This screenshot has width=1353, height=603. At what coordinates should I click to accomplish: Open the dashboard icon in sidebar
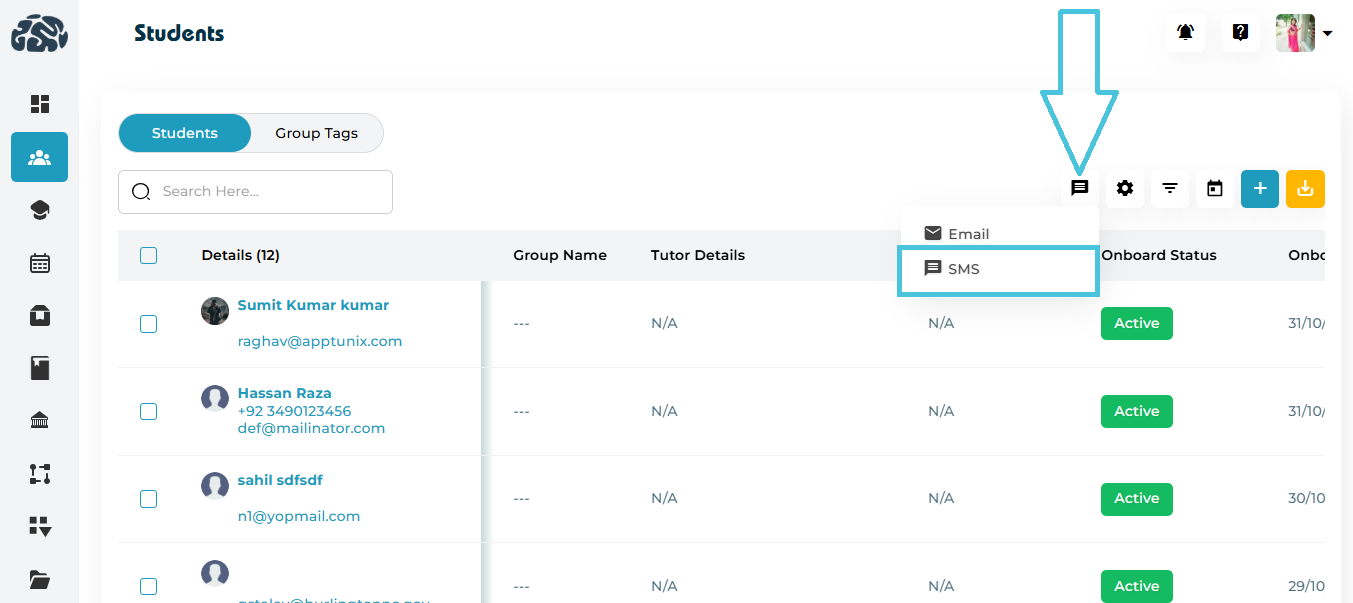pos(40,104)
